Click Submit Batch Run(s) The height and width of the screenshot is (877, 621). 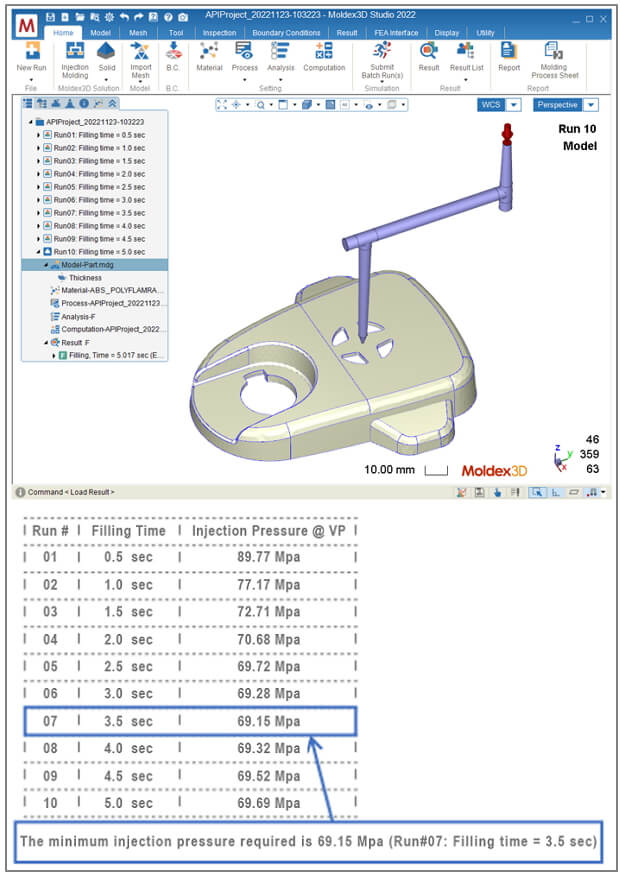(x=382, y=51)
